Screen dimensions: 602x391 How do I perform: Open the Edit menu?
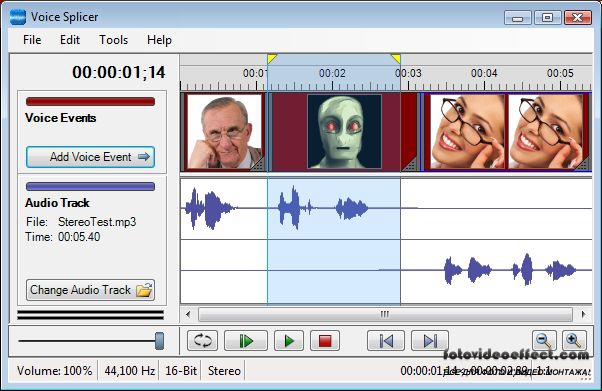pos(70,40)
